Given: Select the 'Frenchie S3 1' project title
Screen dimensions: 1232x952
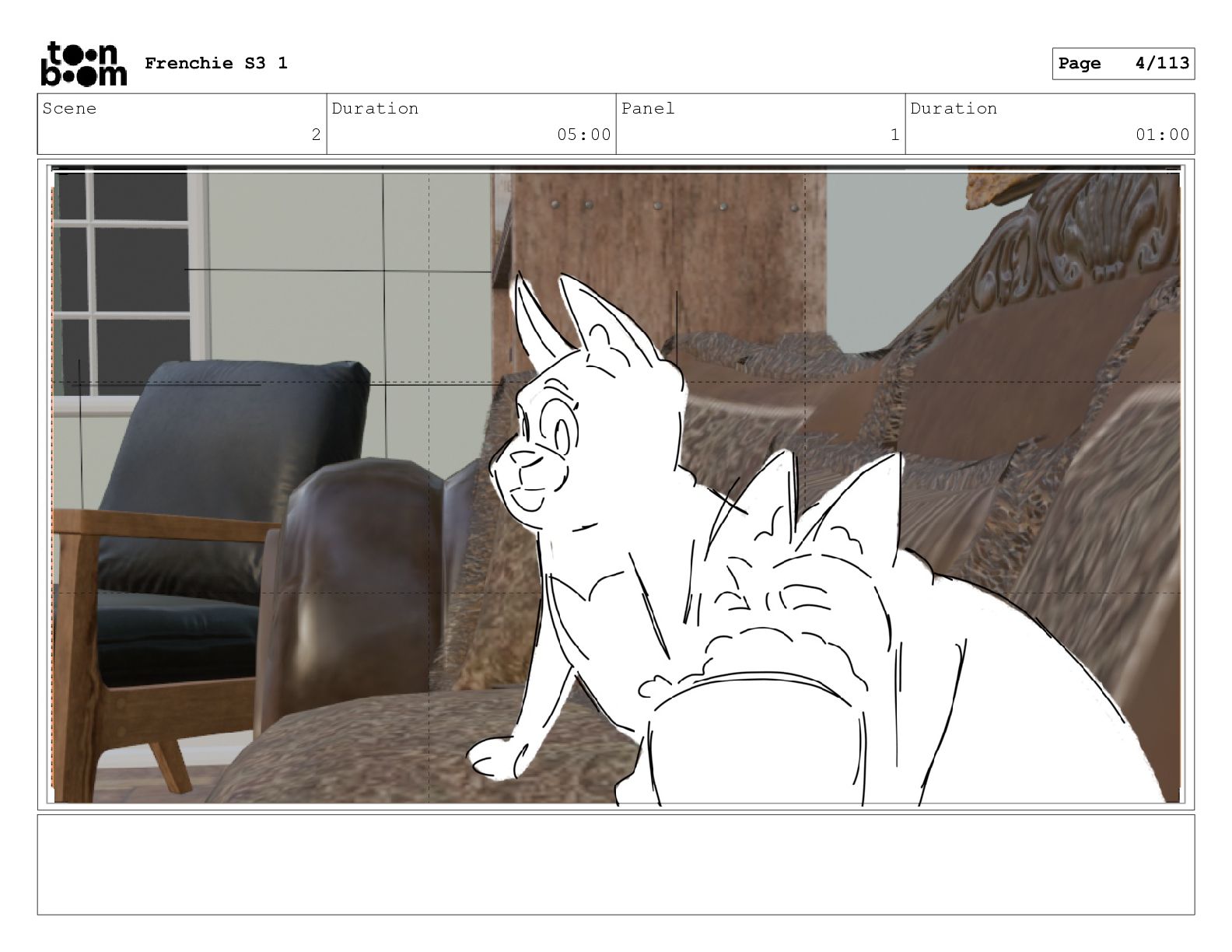Looking at the screenshot, I should [x=216, y=63].
